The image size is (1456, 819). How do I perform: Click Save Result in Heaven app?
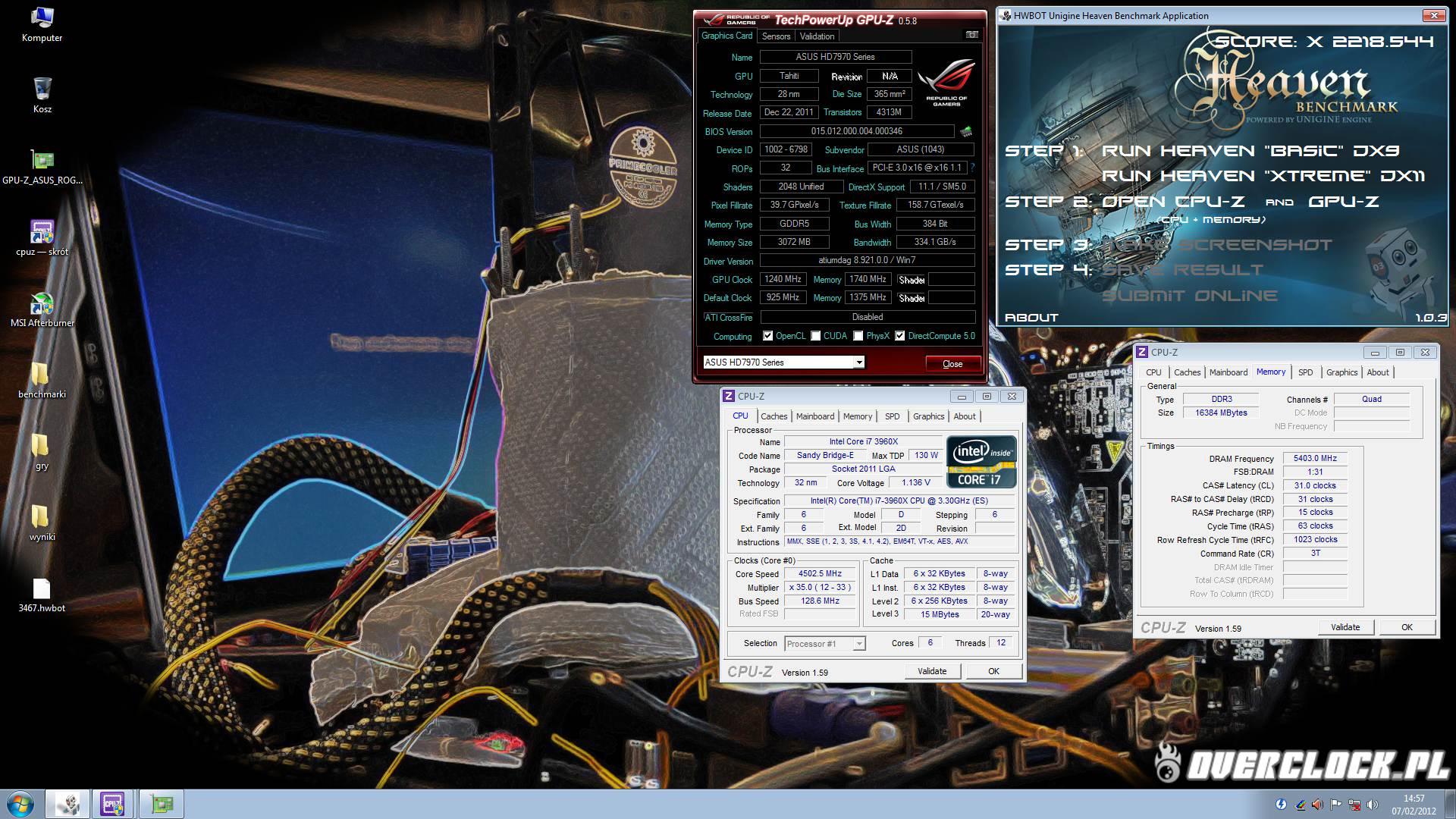click(x=1182, y=270)
